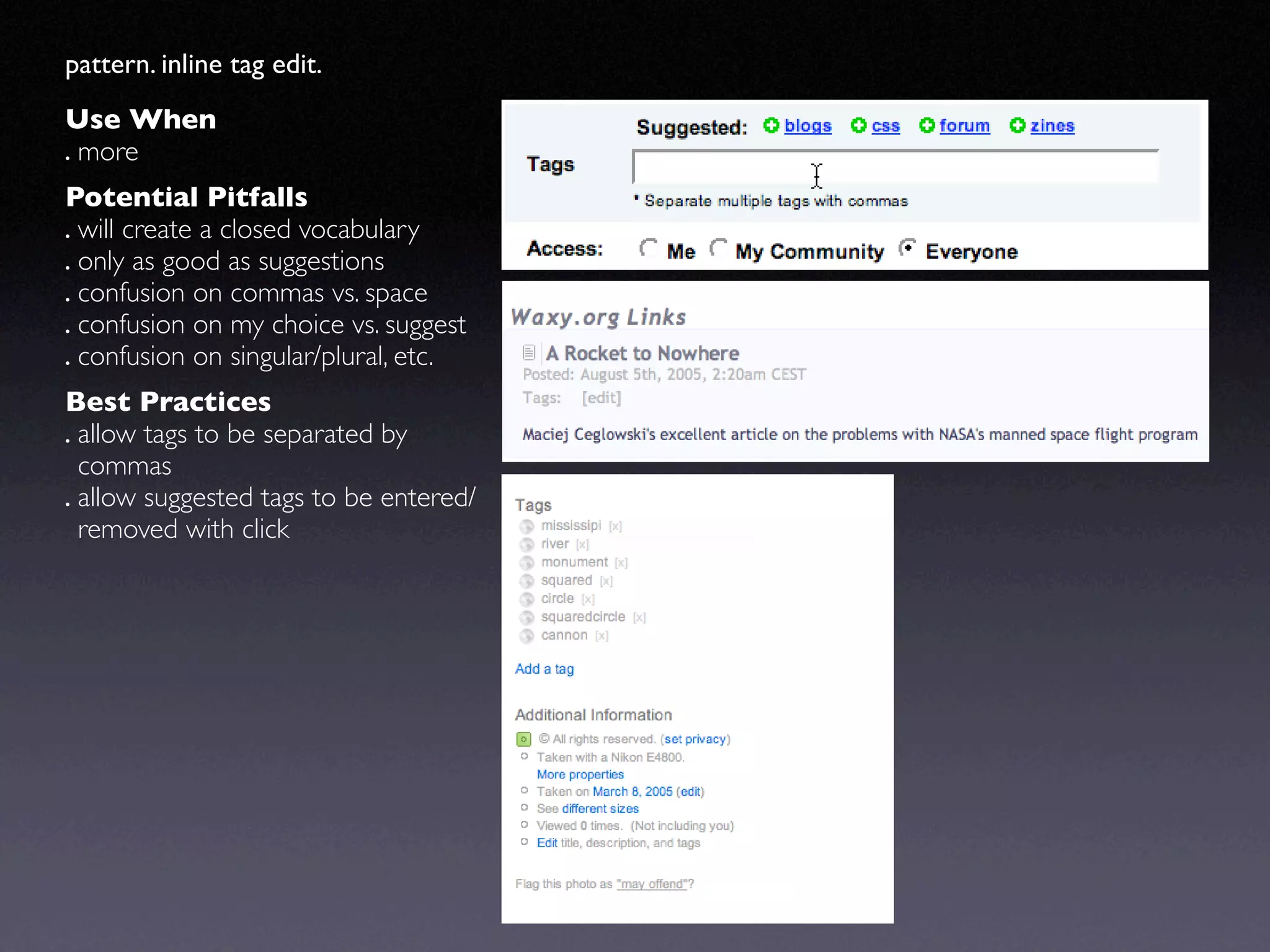Screen dimensions: 1270x952
Task: Click the globe icon beside monument tag
Action: point(526,563)
